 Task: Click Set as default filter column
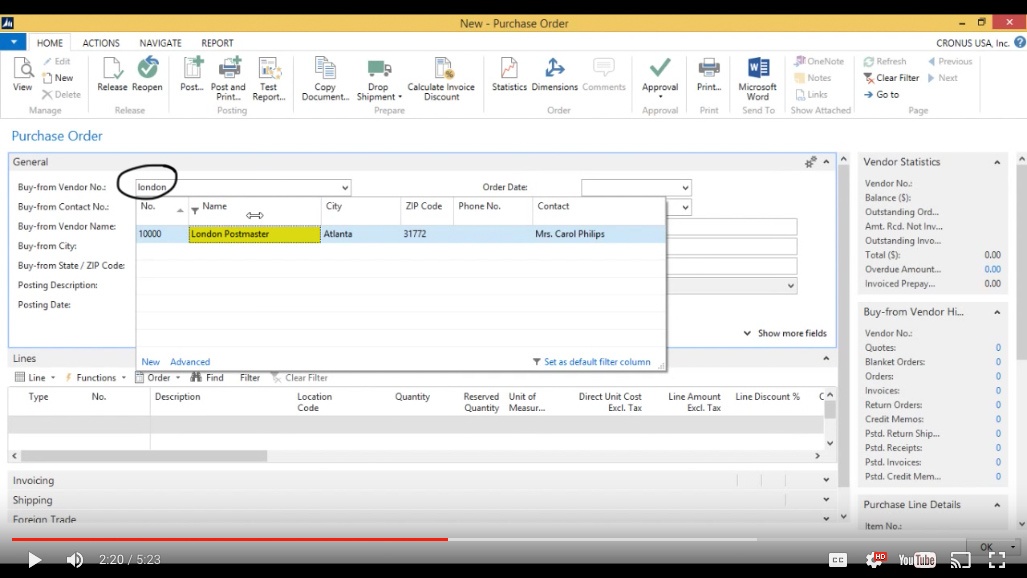pyautogui.click(x=591, y=362)
